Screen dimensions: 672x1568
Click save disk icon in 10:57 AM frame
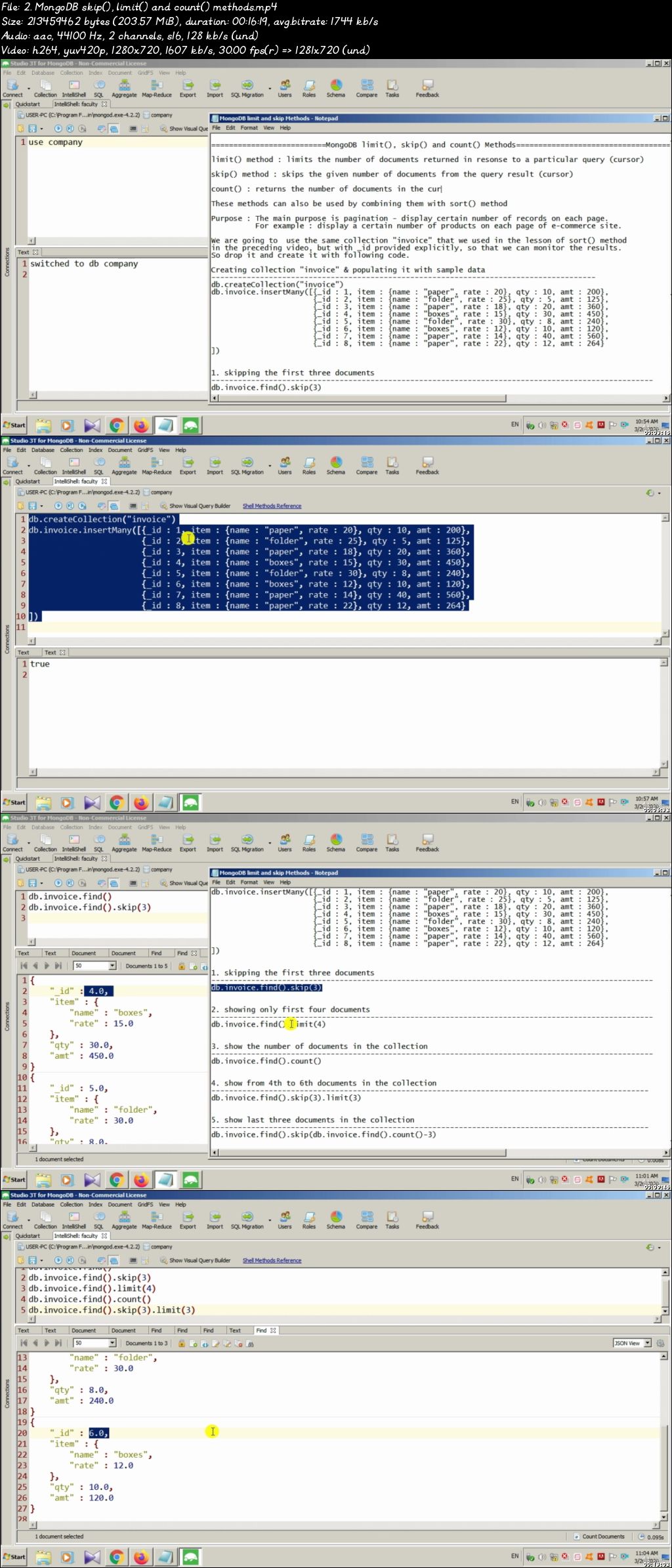click(x=32, y=506)
